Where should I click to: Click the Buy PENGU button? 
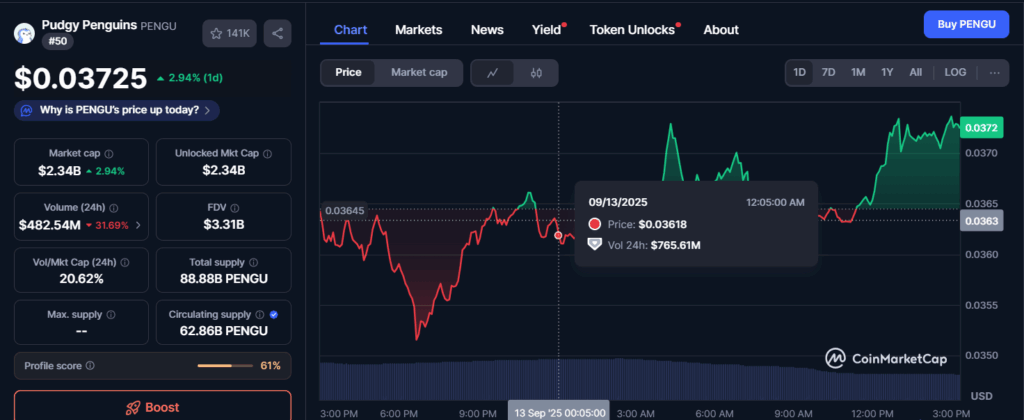pos(966,25)
